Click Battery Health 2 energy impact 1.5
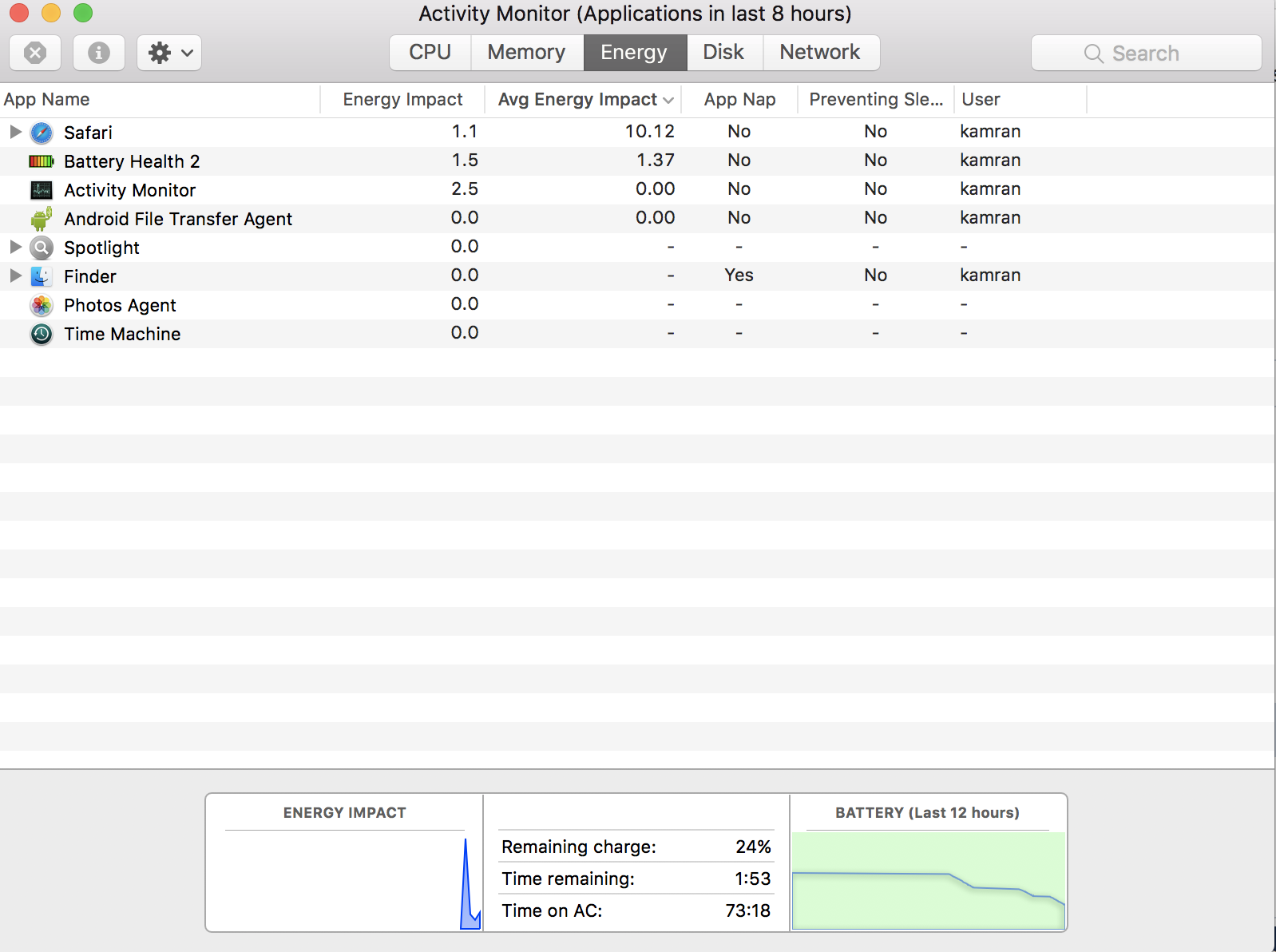 pos(465,160)
